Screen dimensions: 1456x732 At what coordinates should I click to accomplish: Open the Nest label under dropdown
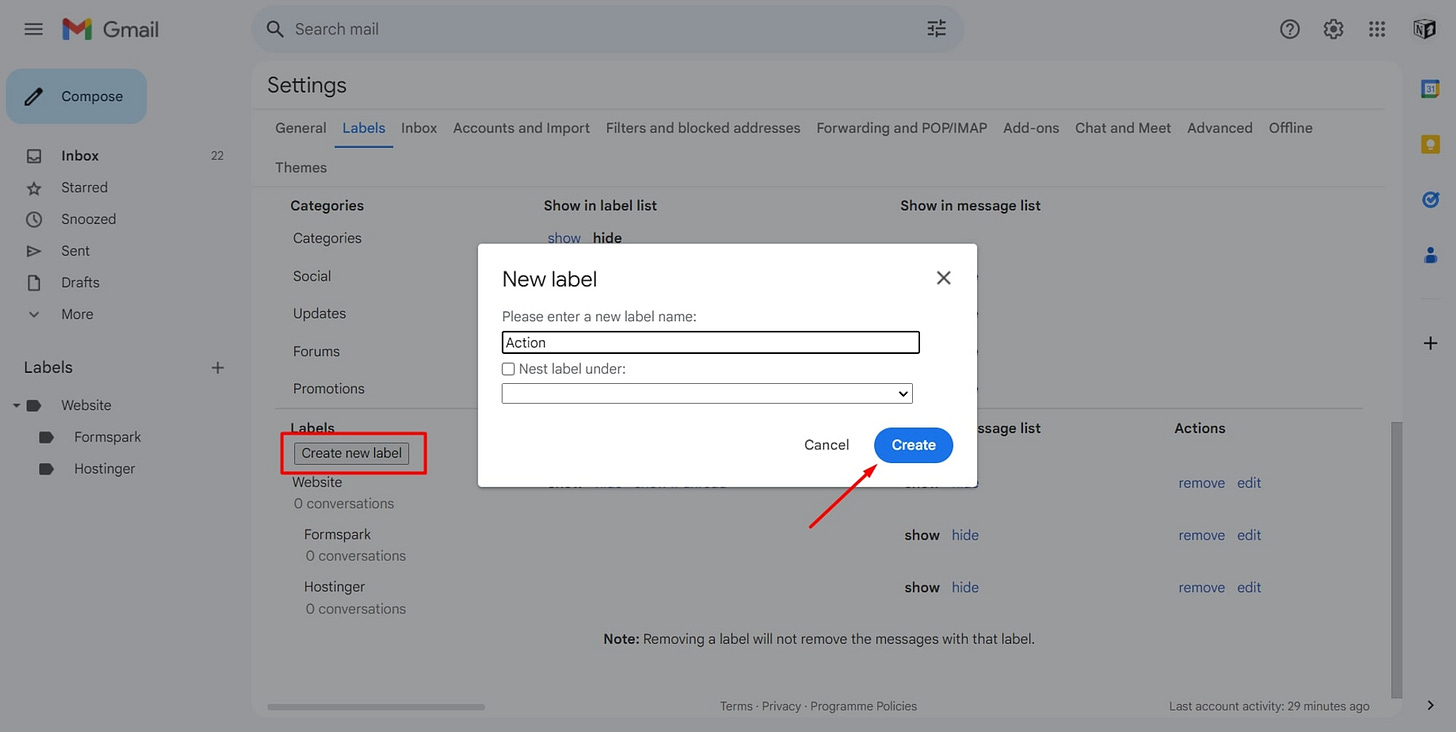pos(706,393)
